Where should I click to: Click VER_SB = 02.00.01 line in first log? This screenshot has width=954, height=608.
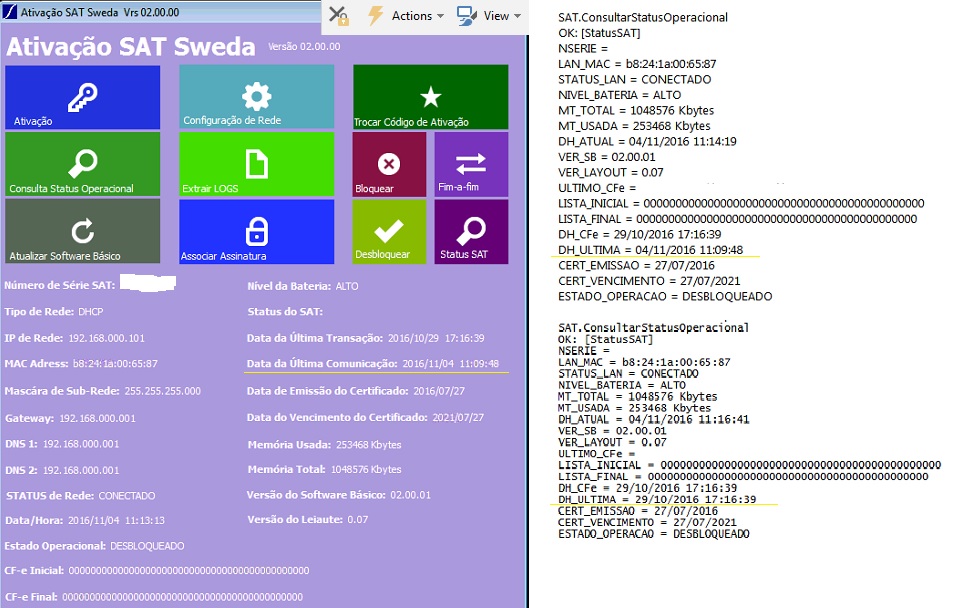pos(607,157)
